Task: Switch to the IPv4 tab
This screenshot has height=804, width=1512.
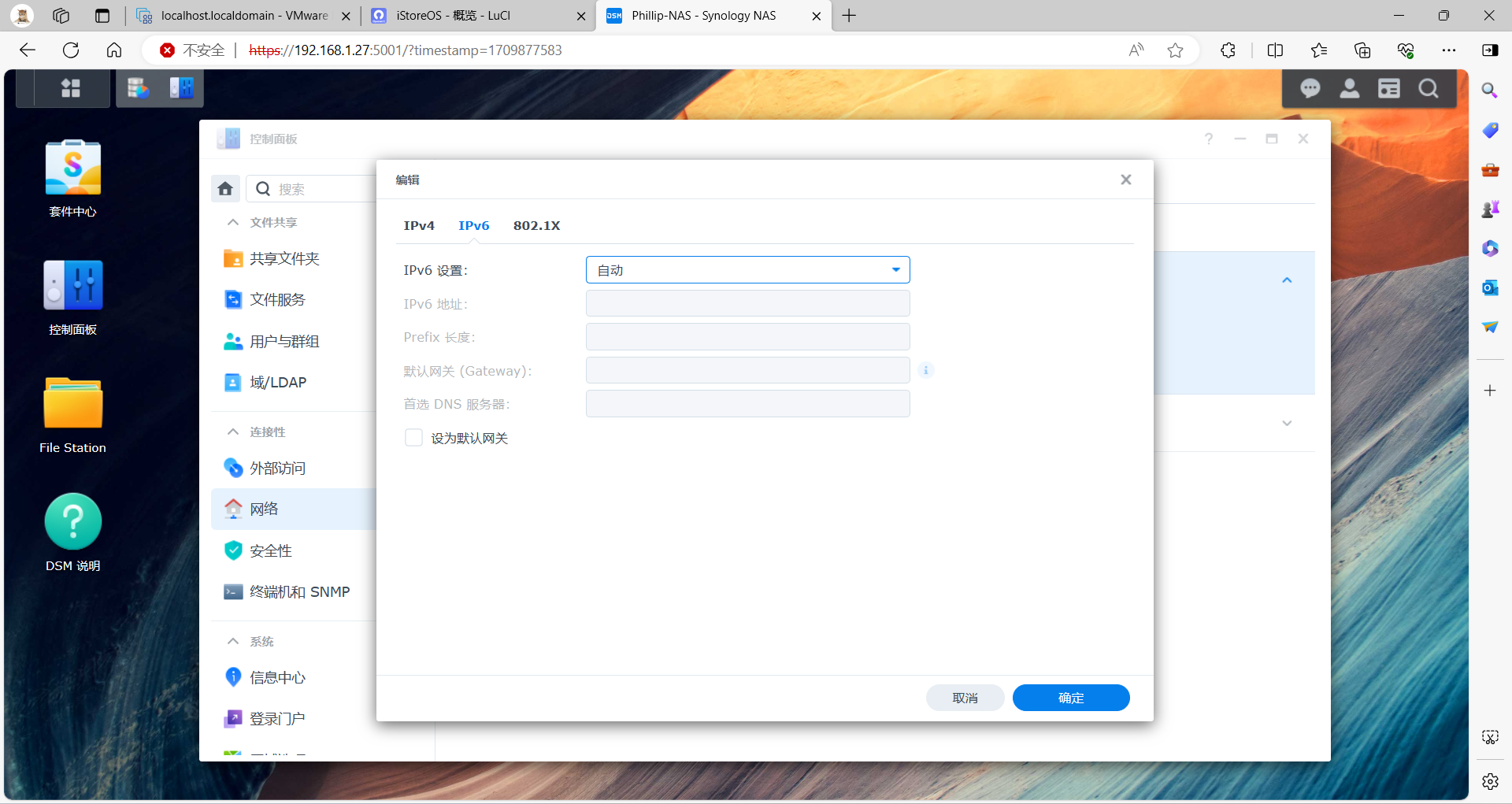Action: [419, 226]
